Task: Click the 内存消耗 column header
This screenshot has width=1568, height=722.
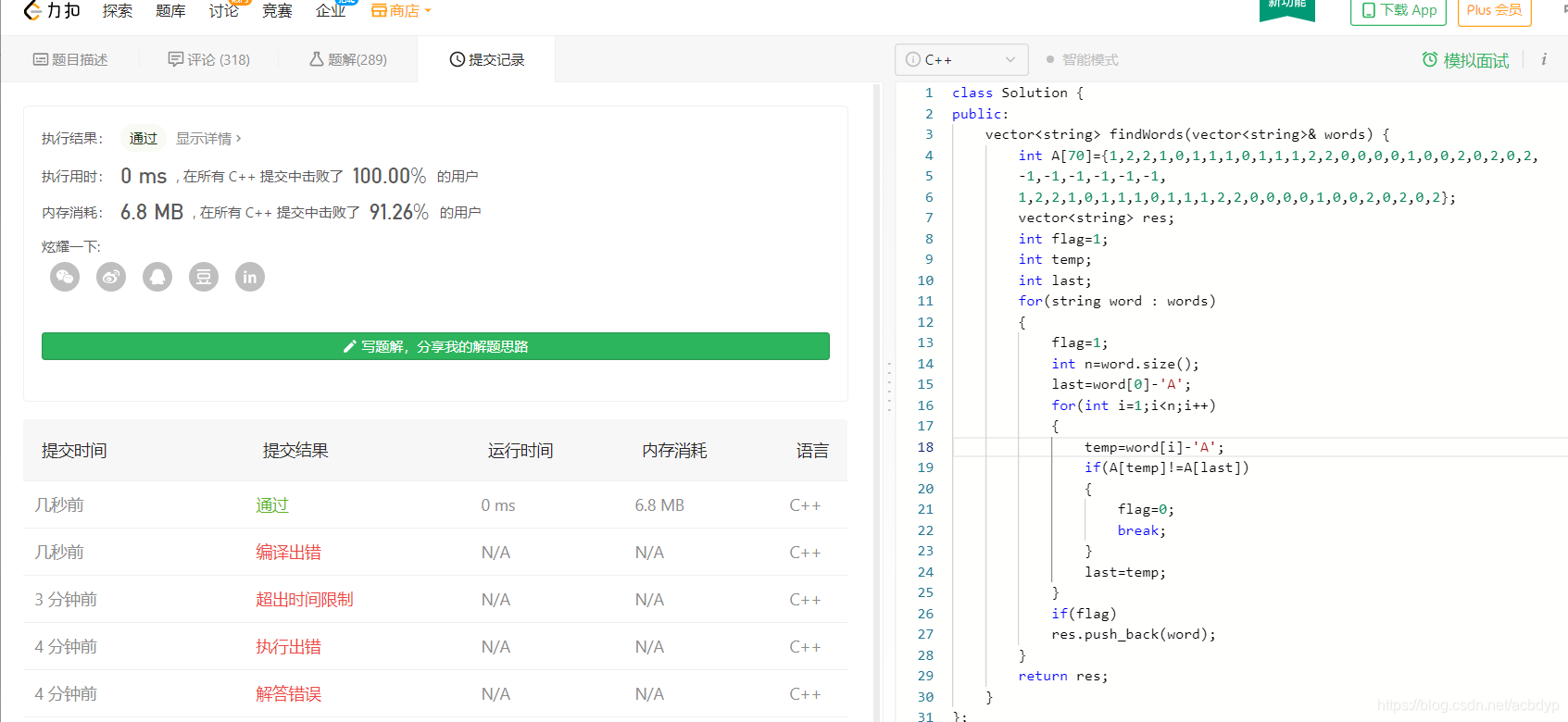Action: tap(674, 451)
